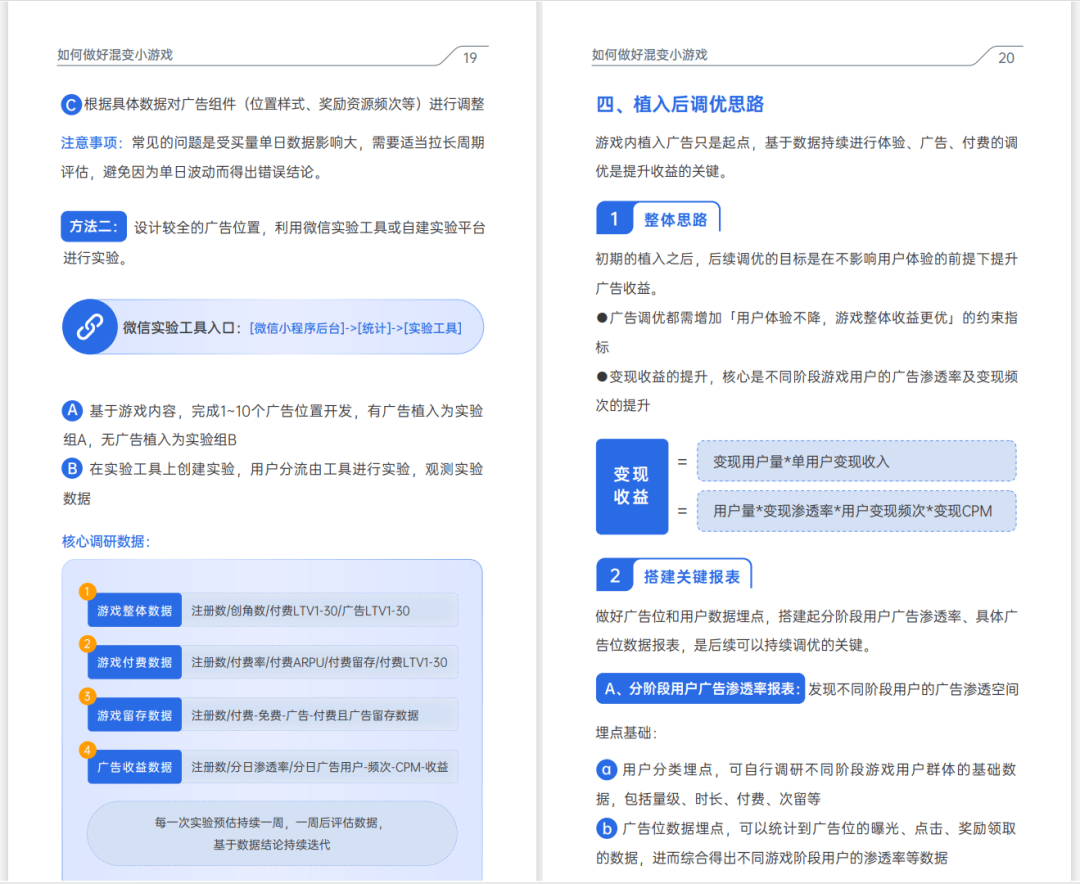Open the [微信小程序后台]->[统计]->[实验工具] link
Viewport: 1080px width, 884px height.
tap(355, 327)
